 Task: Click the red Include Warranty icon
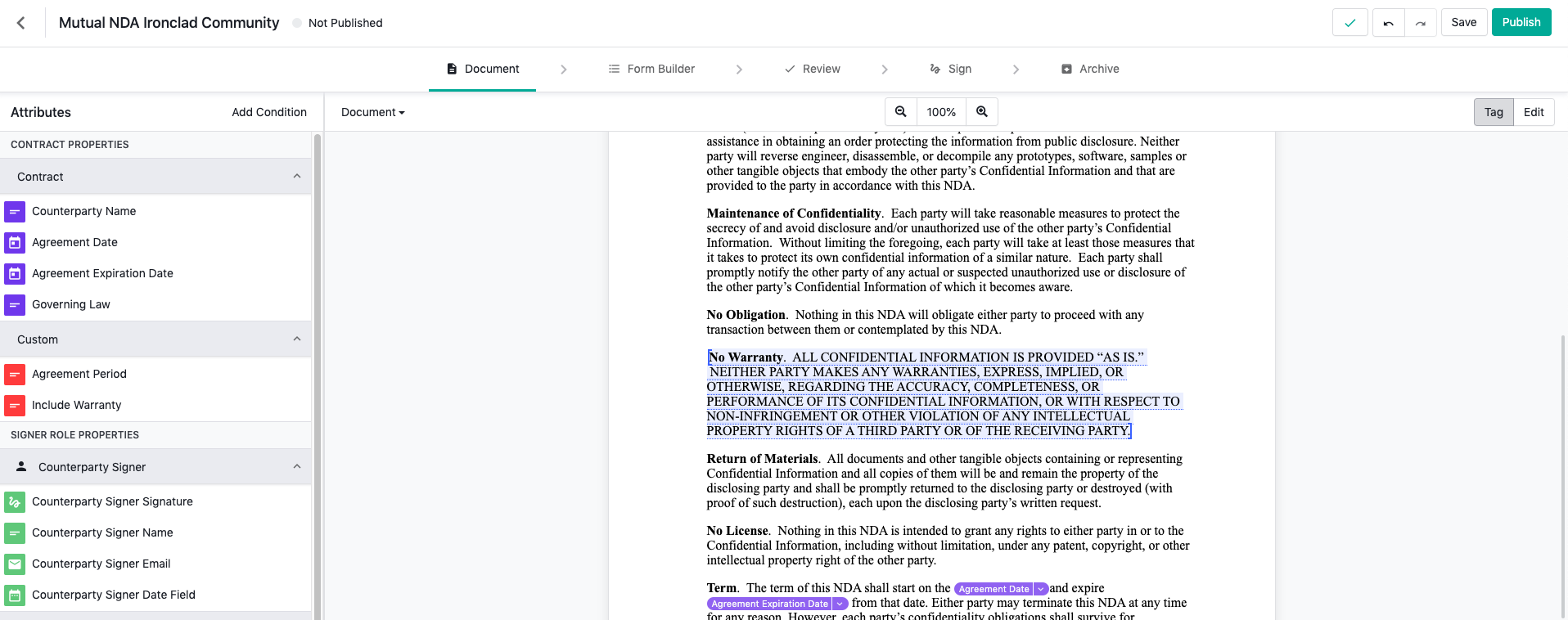pos(15,406)
